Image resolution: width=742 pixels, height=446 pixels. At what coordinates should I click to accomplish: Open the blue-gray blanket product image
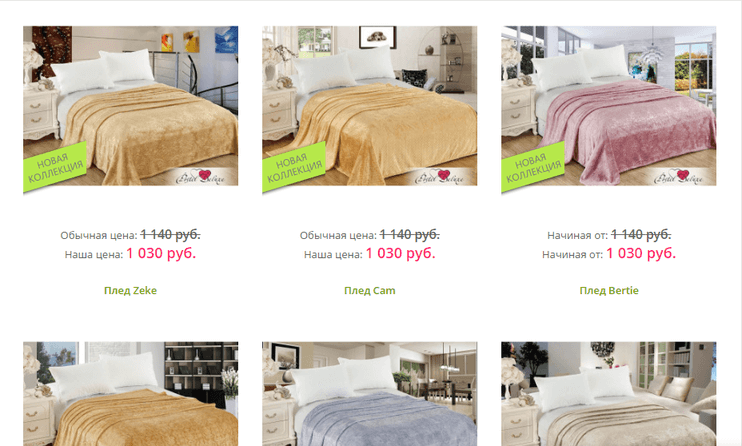[x=370, y=393]
